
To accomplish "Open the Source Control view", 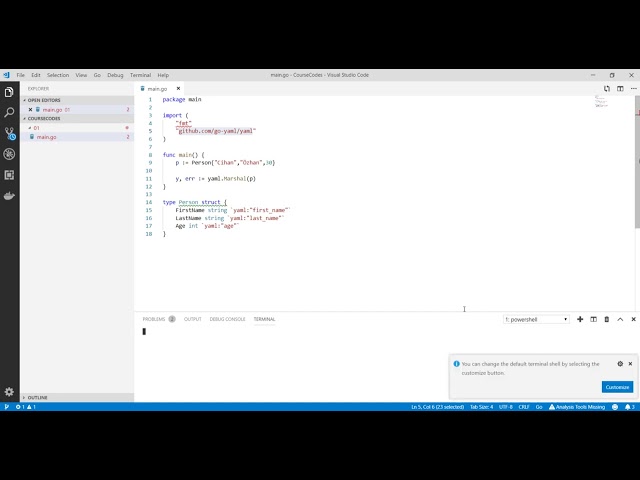I will [x=9, y=133].
